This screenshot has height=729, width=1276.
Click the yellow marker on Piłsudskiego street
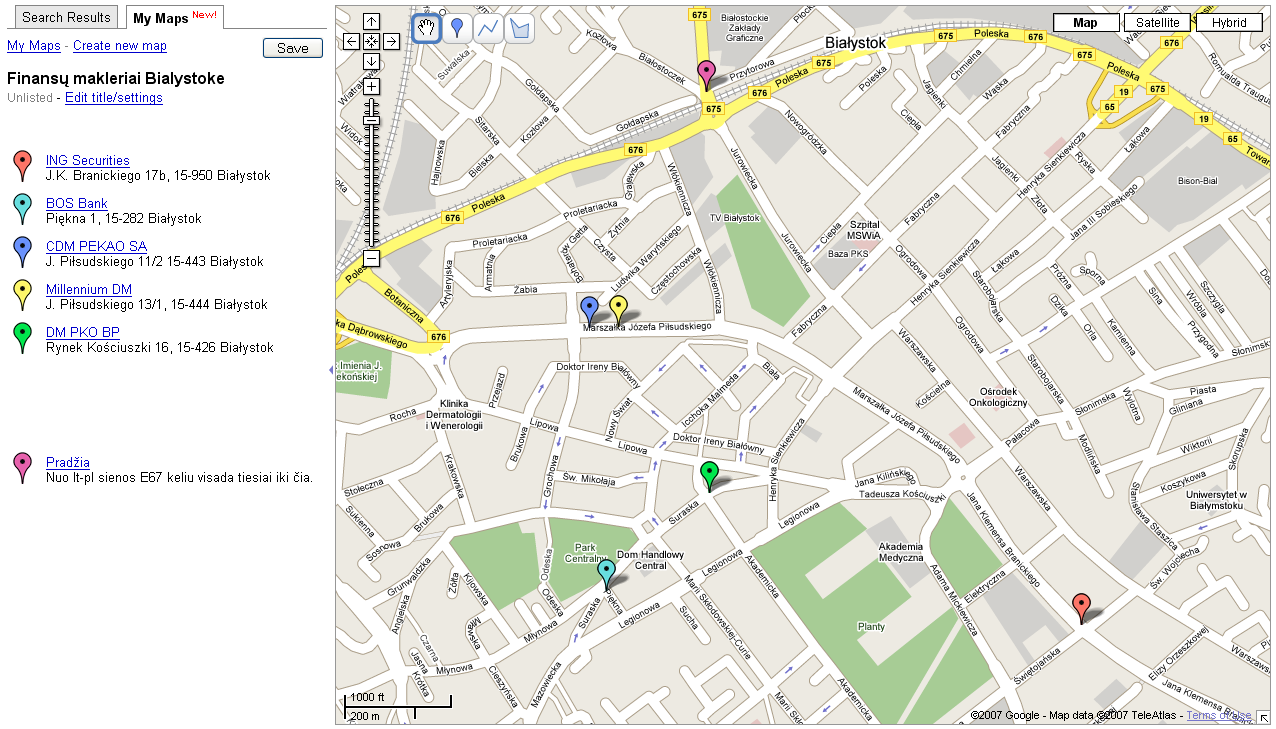[619, 311]
